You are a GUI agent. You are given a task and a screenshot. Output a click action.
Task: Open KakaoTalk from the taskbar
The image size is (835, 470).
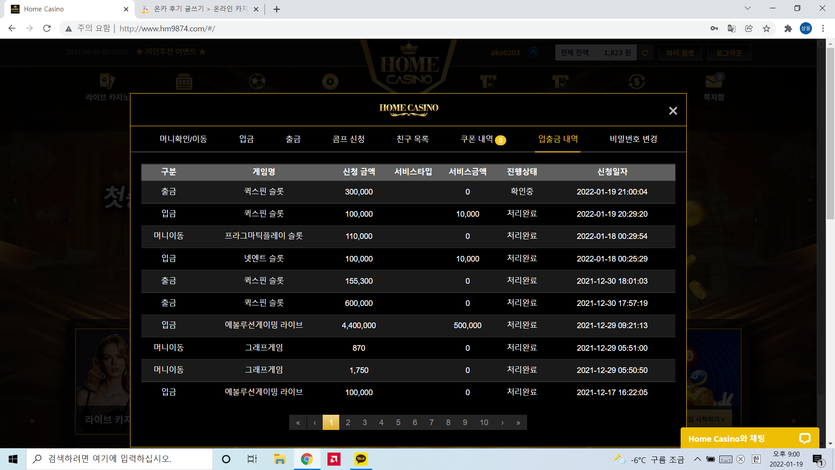[361, 459]
